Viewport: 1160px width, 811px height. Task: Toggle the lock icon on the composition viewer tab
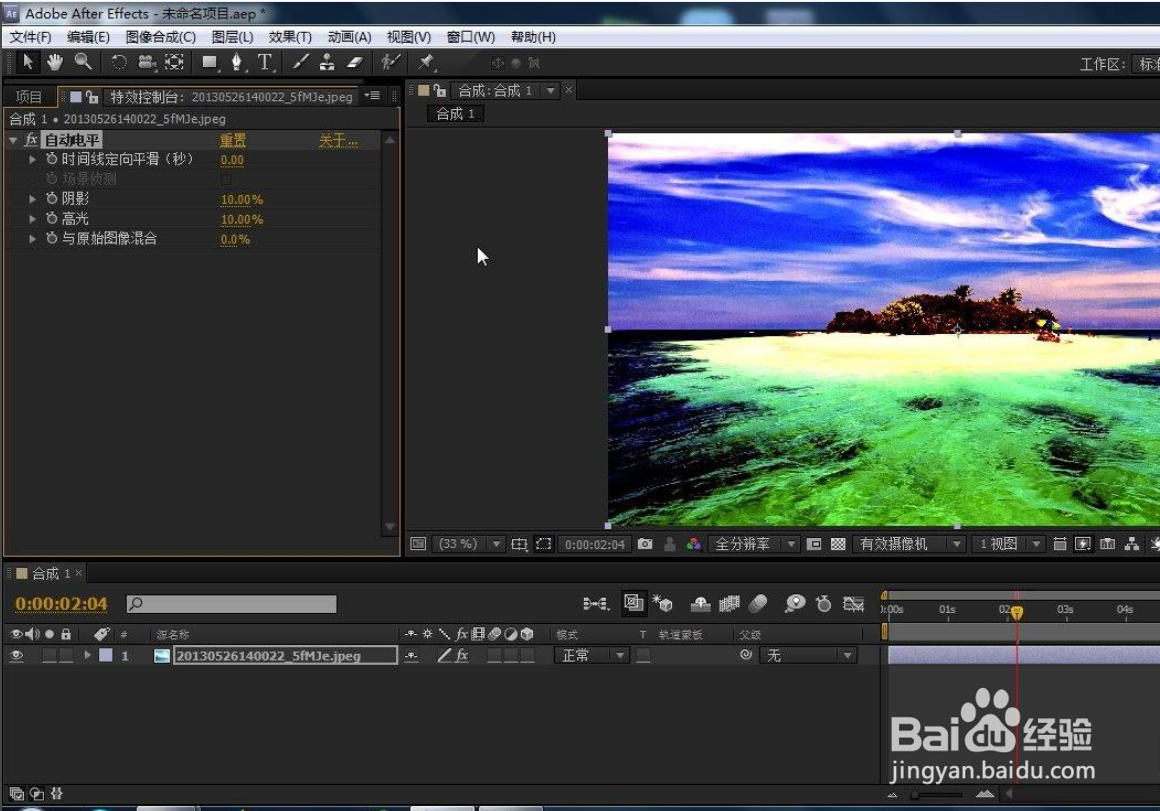440,91
